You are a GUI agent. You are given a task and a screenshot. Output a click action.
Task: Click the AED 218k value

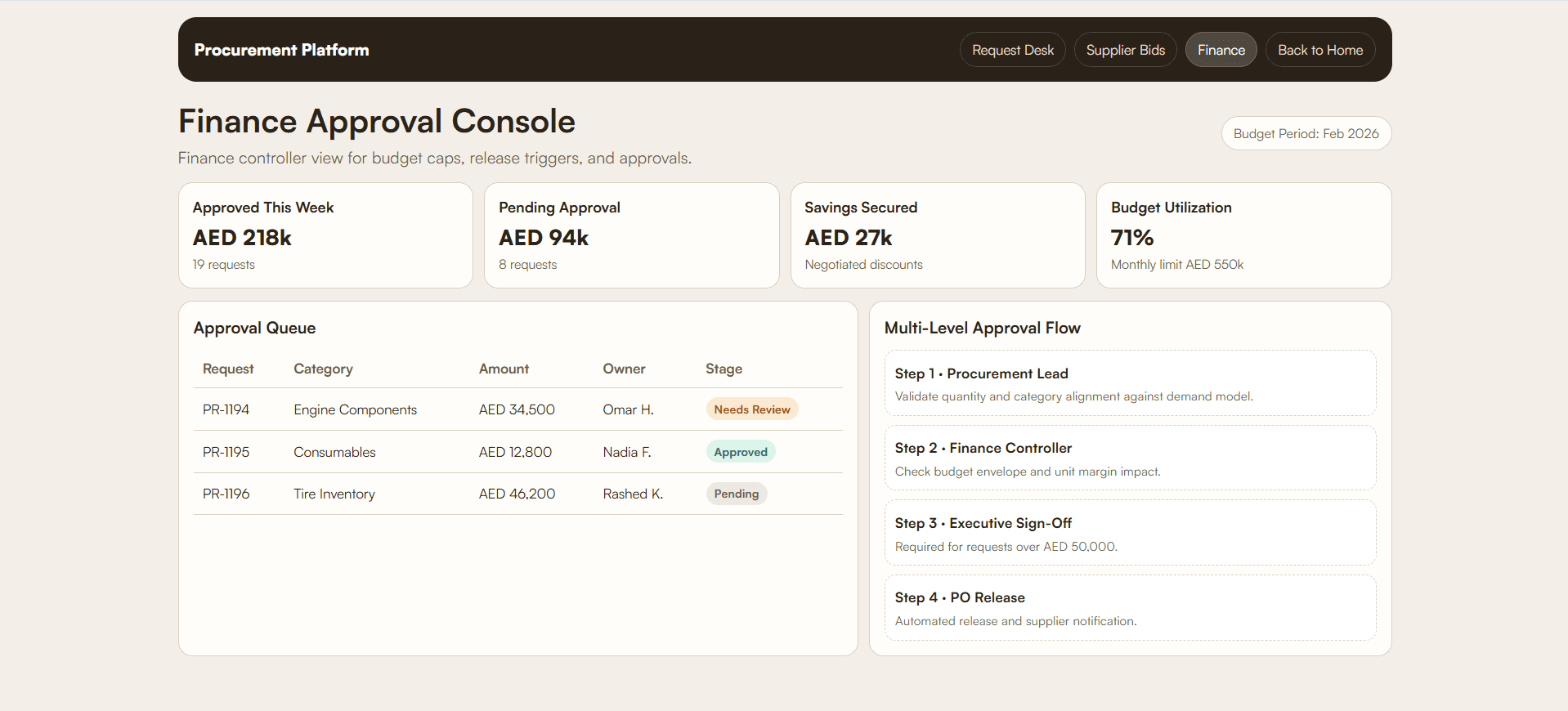(x=242, y=238)
